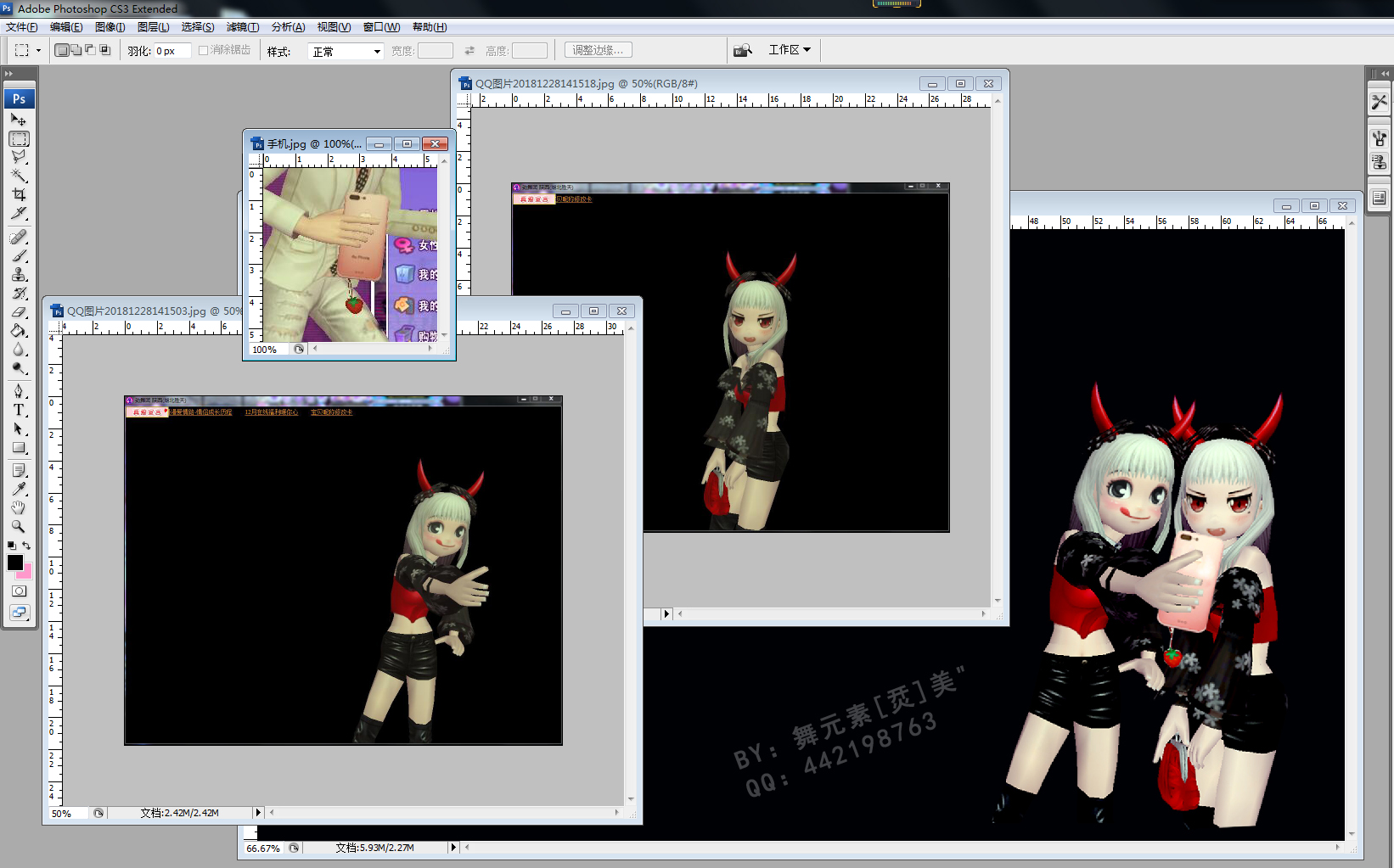Viewport: 1394px width, 868px height.
Task: Select the Blur tool
Action: coord(19,349)
